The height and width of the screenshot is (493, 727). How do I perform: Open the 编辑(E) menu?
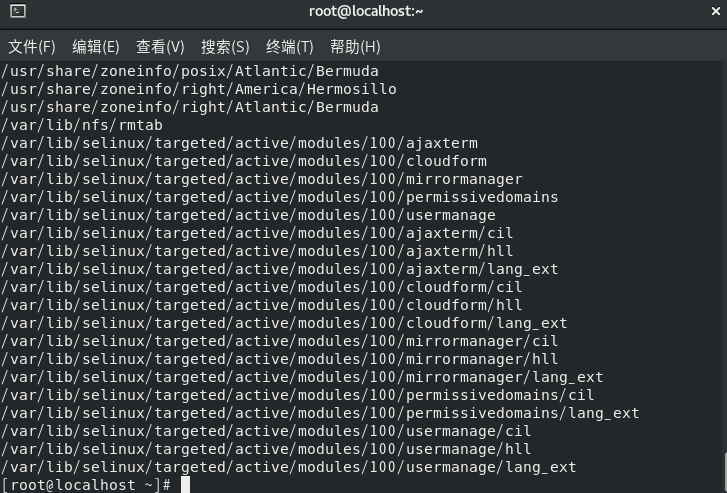click(x=96, y=47)
